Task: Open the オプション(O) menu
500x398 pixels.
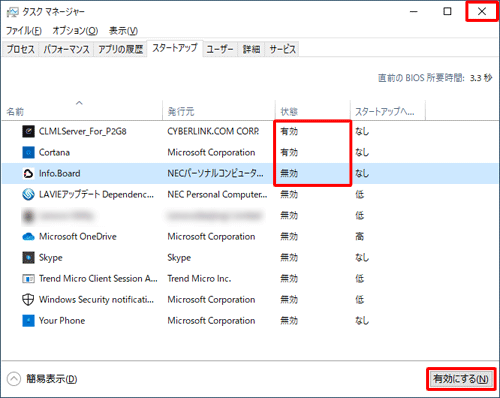Action: (75, 31)
